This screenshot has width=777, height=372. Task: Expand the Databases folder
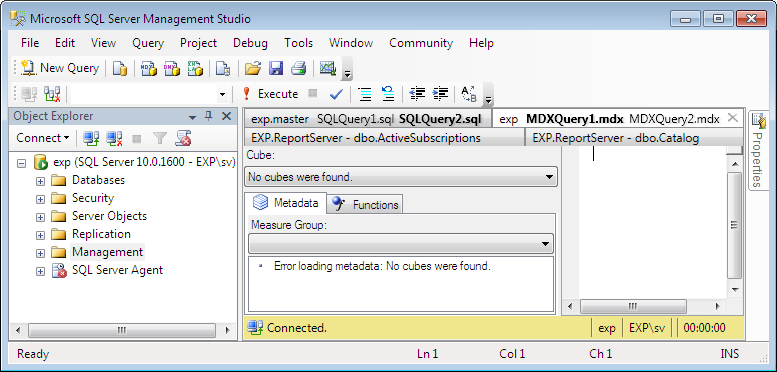(40, 181)
